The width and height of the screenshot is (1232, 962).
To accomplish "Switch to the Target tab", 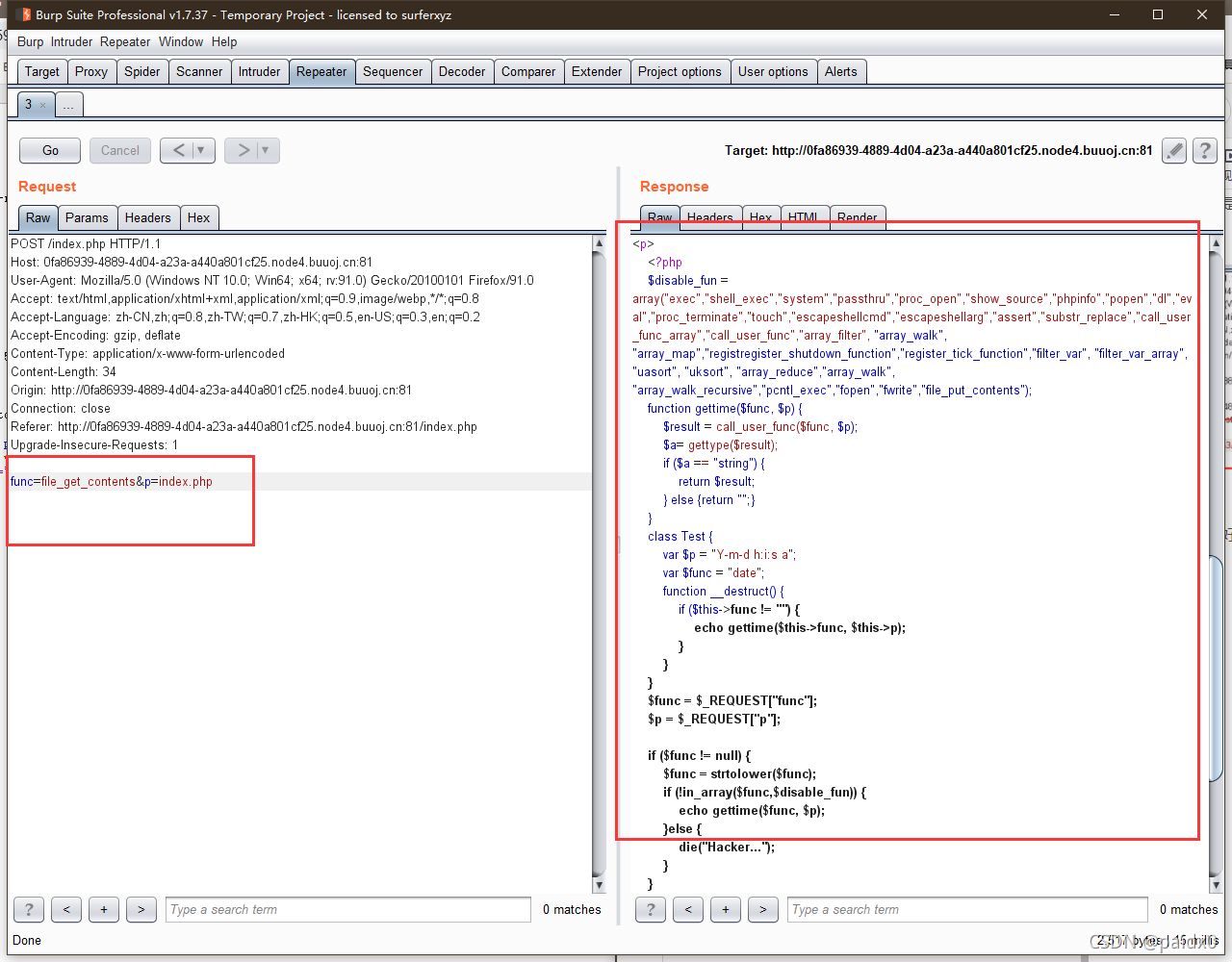I will [x=42, y=71].
